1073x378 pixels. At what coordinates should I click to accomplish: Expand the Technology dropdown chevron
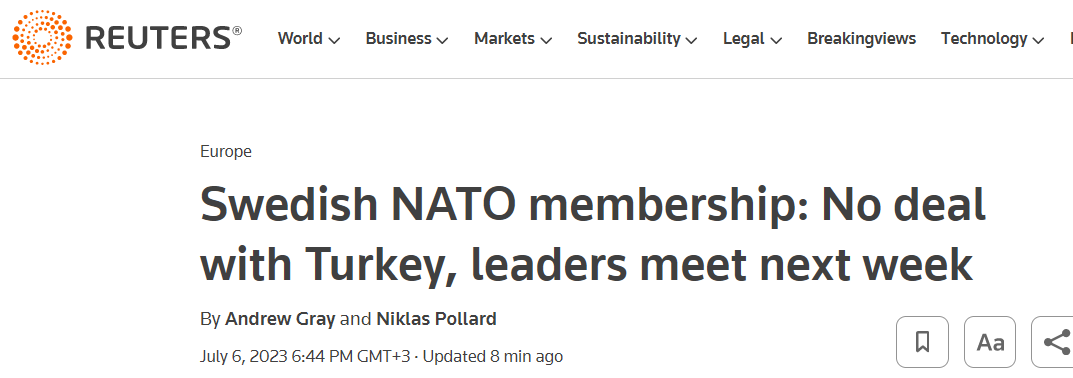coord(1038,40)
